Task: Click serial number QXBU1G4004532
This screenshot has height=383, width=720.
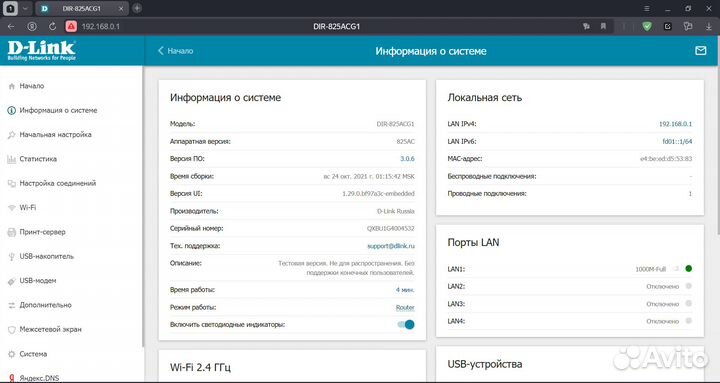Action: tap(390, 229)
